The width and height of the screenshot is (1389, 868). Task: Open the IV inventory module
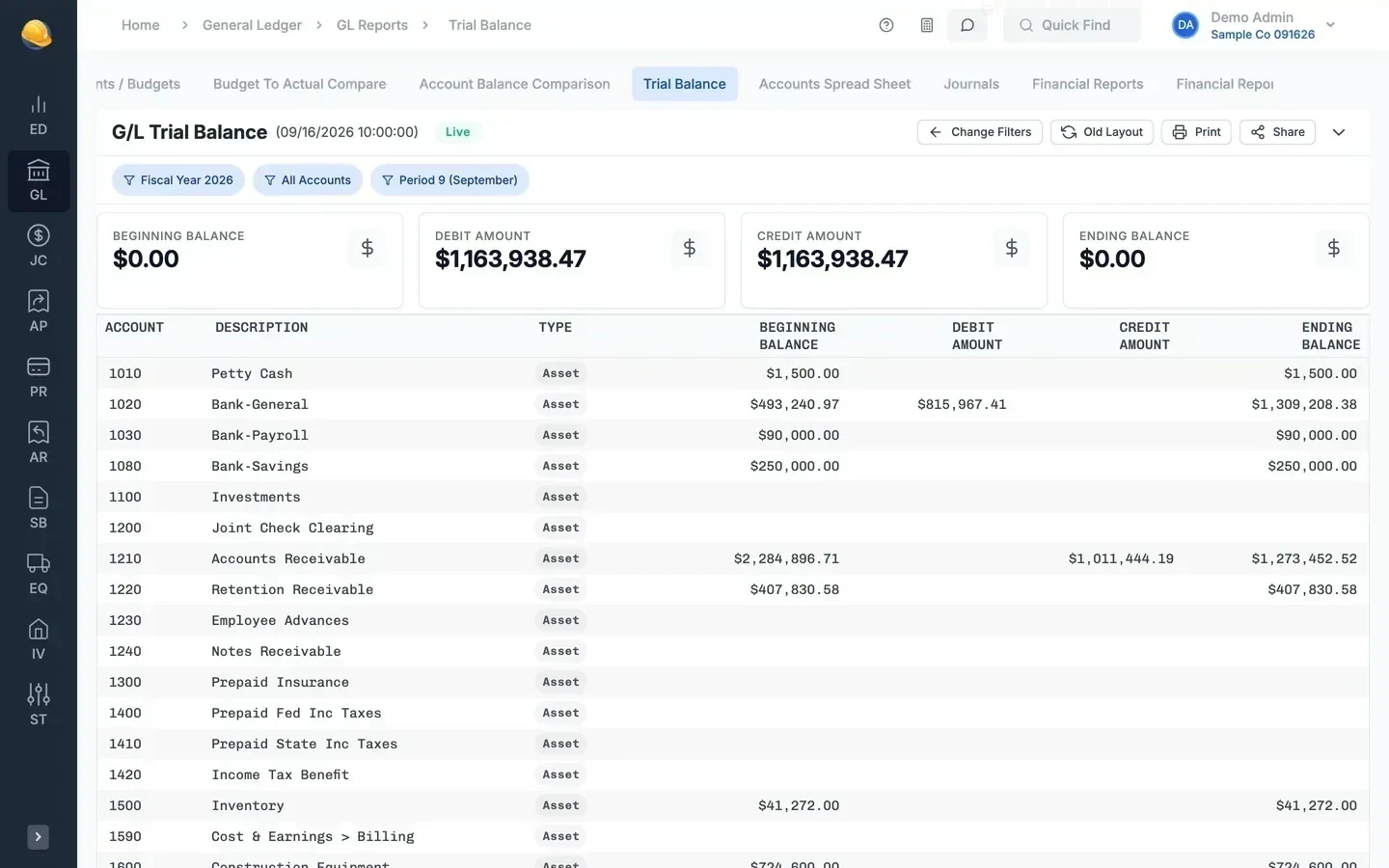click(39, 640)
